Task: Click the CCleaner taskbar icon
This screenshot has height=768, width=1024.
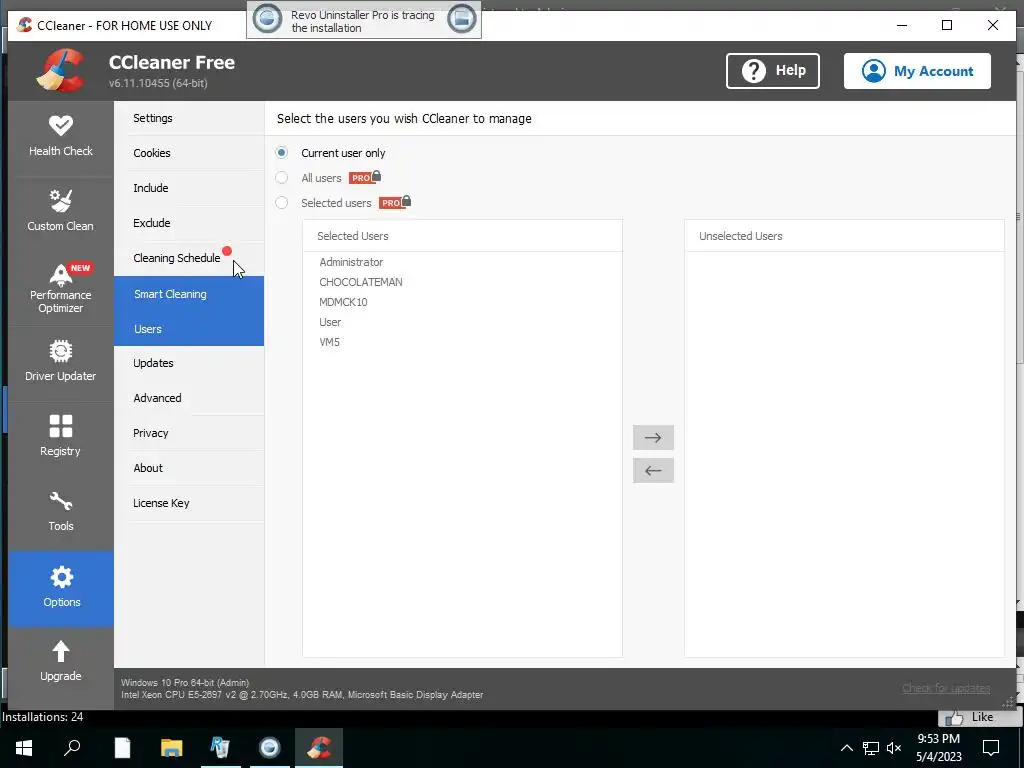Action: 319,748
